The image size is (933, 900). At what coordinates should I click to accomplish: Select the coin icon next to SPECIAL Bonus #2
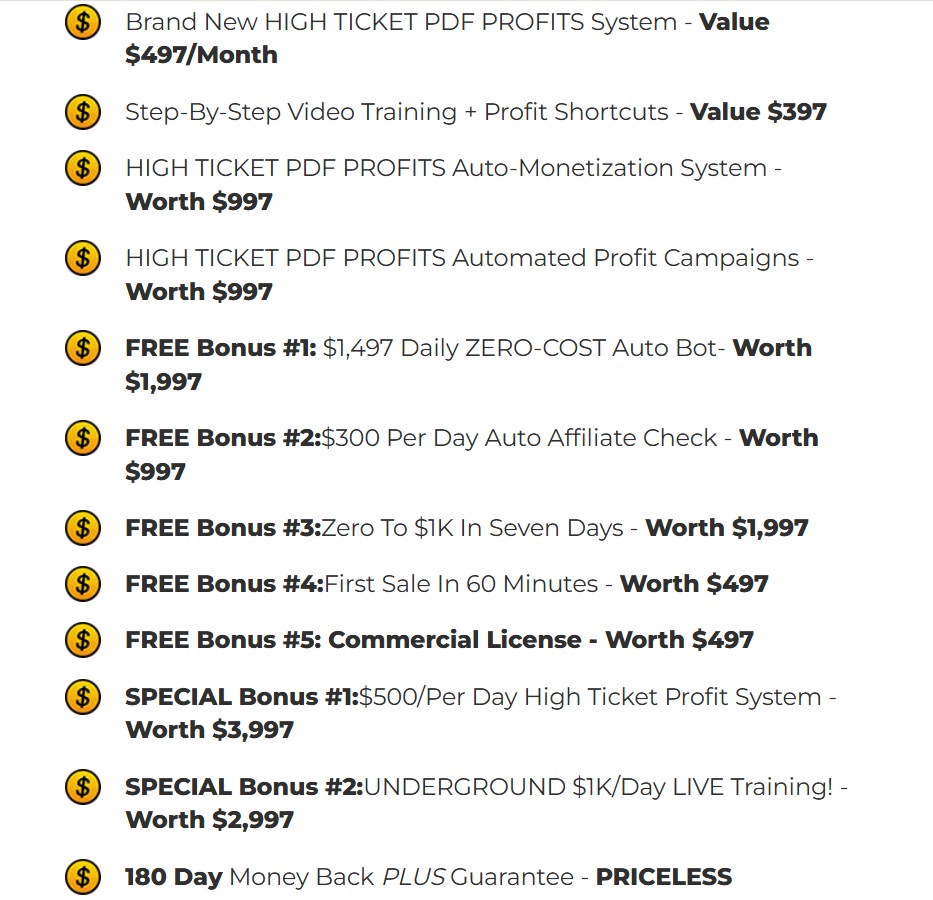click(83, 787)
